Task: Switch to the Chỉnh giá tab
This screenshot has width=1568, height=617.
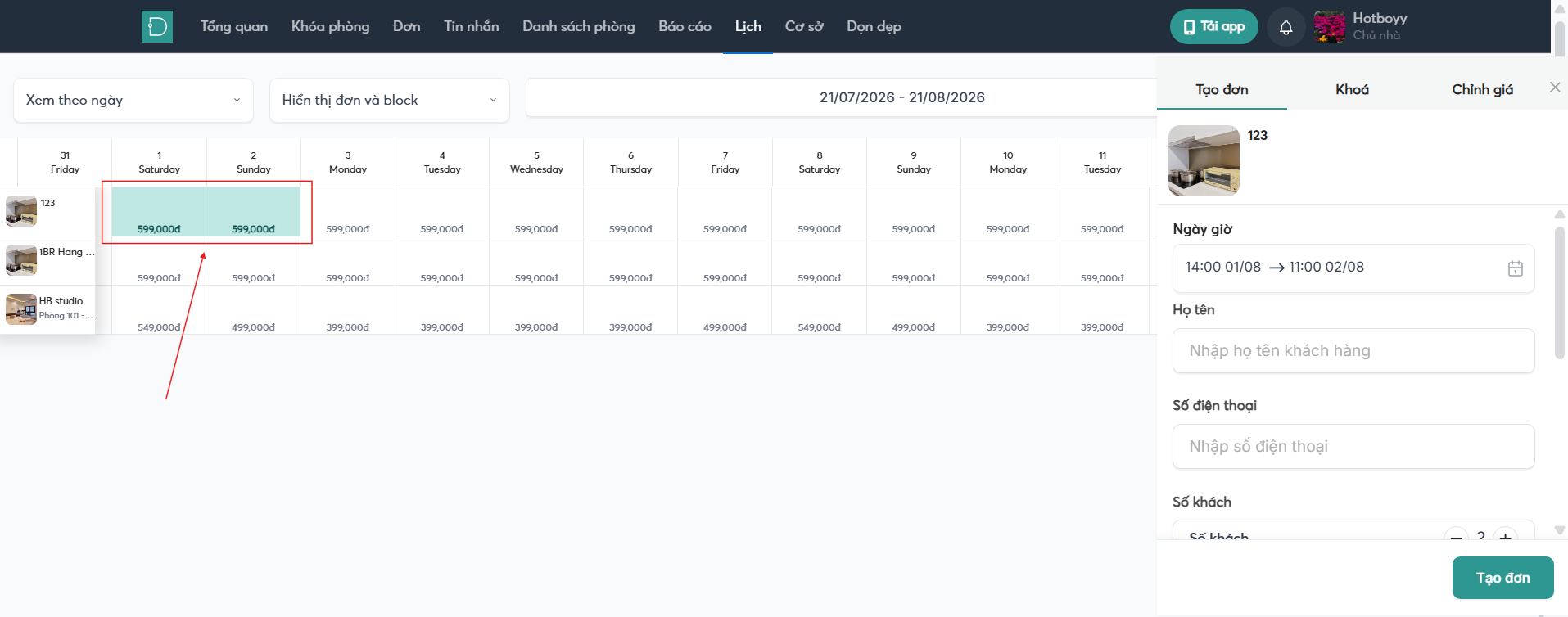Action: click(1482, 89)
